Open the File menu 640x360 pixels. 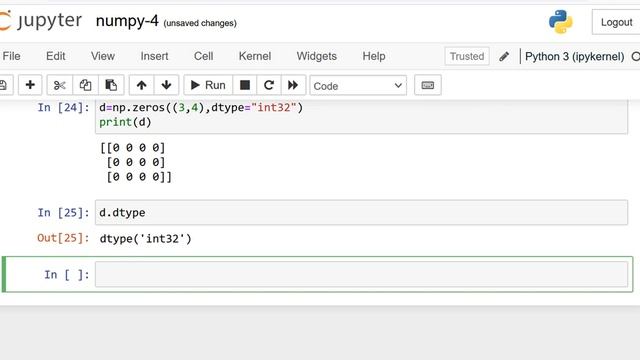click(x=11, y=56)
